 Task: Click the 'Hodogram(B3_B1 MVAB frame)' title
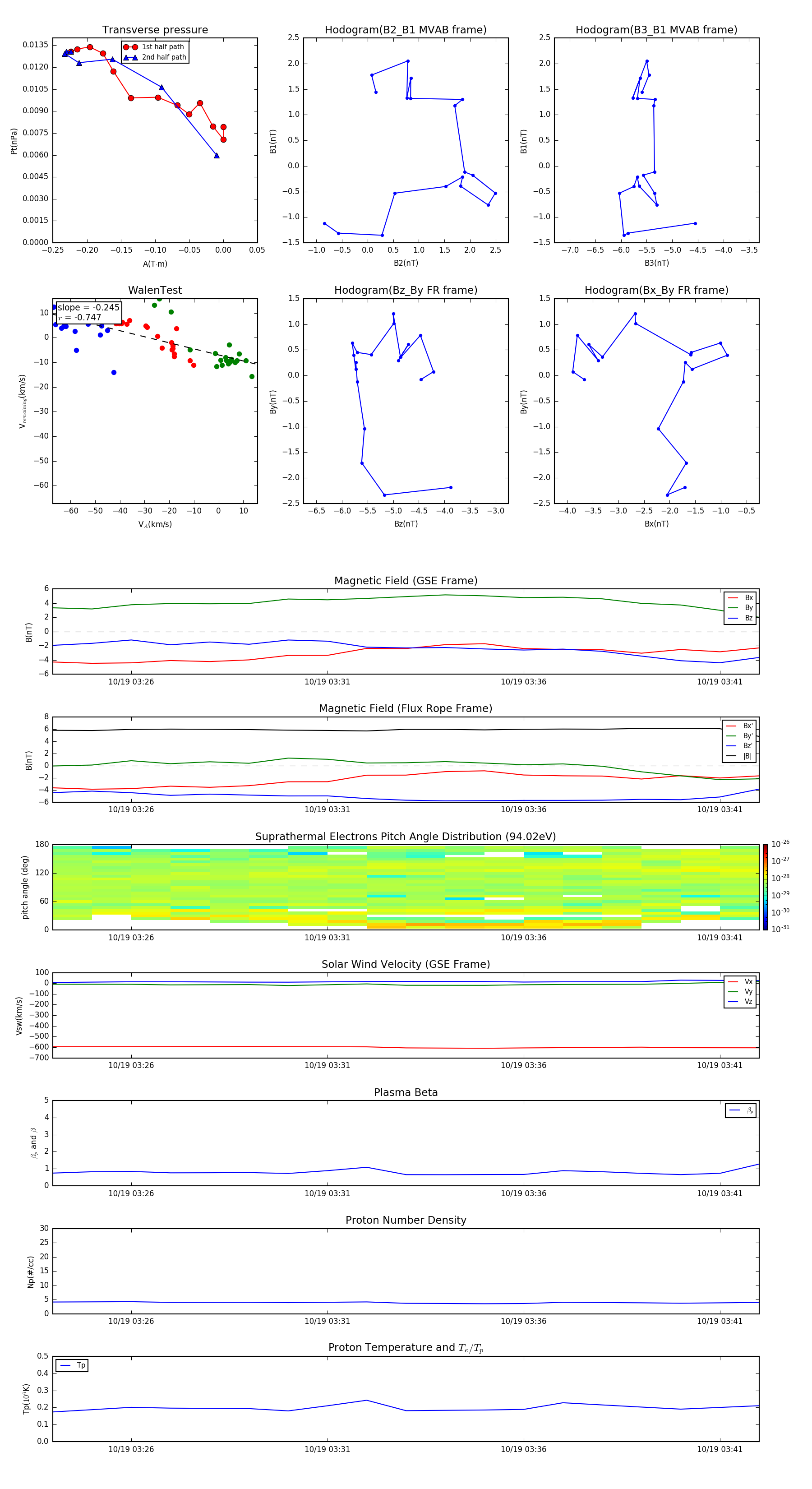[656, 30]
